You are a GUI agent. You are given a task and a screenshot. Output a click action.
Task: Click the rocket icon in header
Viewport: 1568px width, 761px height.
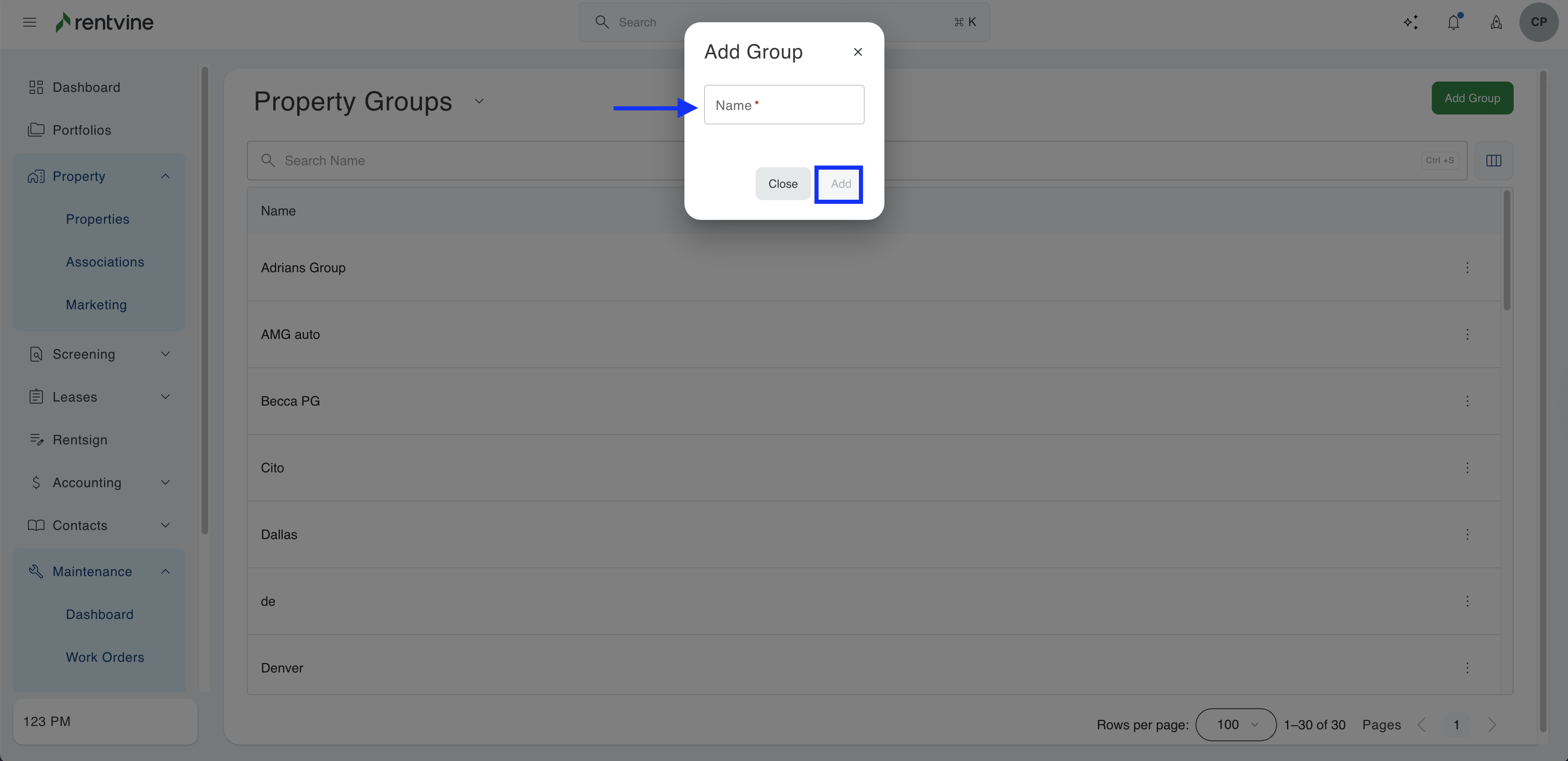coord(1496,23)
